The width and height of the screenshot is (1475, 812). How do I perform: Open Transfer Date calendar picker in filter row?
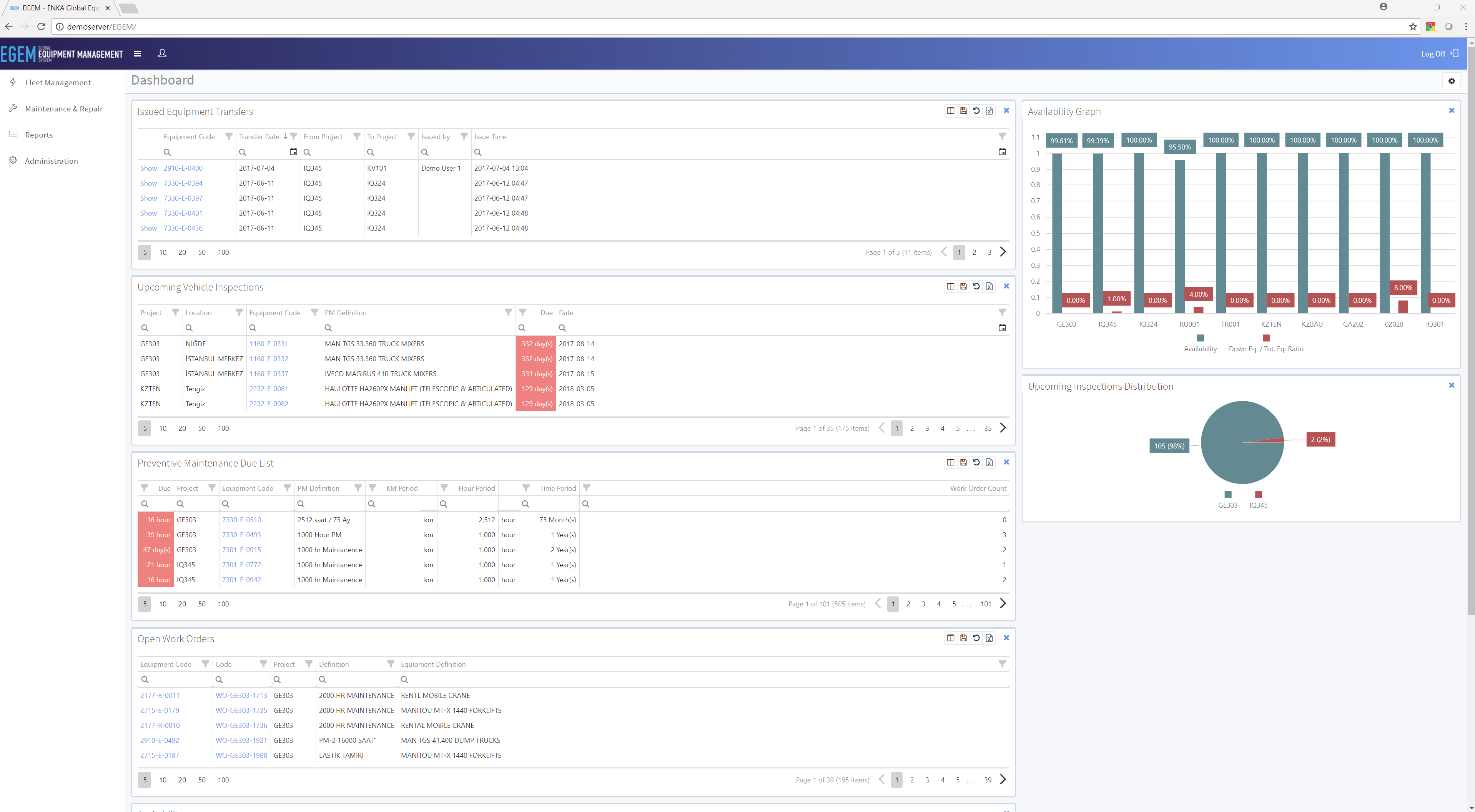coord(293,152)
